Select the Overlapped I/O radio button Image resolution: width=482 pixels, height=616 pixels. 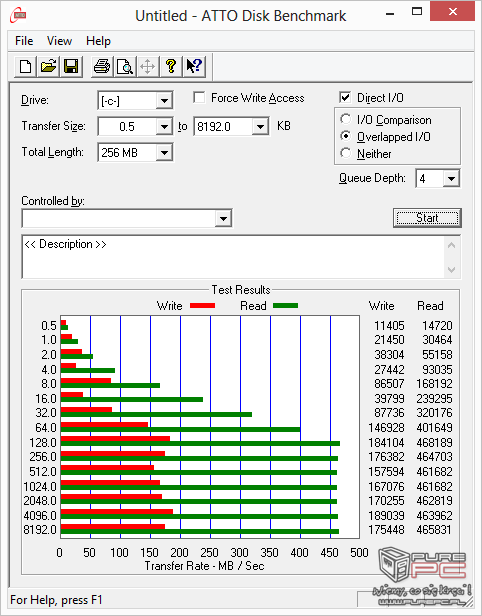tap(346, 136)
